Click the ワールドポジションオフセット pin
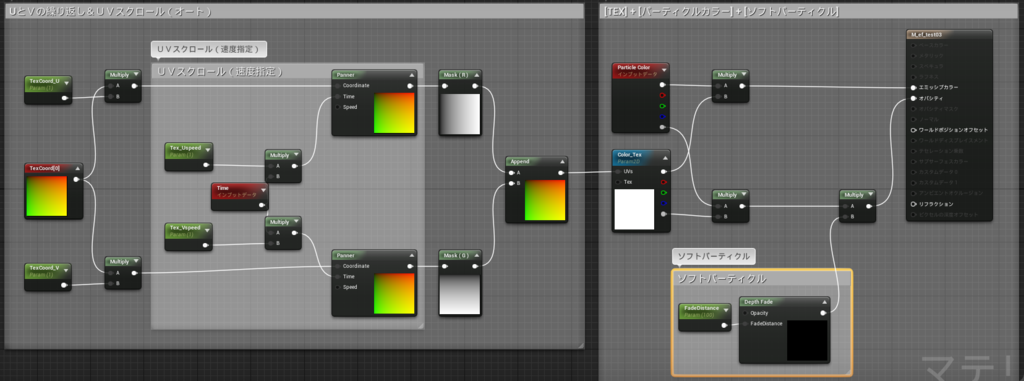Screen dimensions: 1024x381 tap(914, 130)
